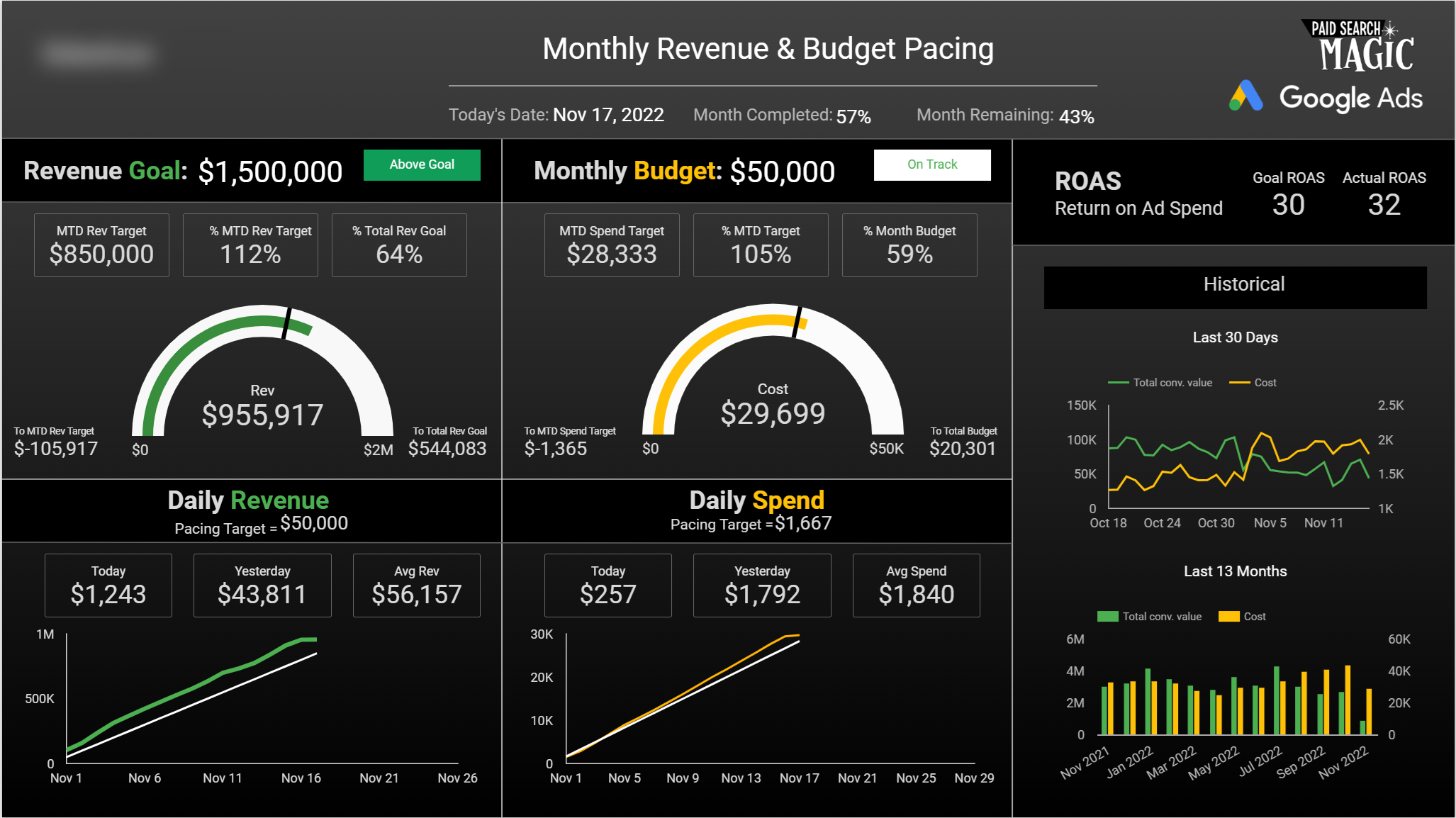The width and height of the screenshot is (1456, 818).
Task: Click Total conv. value legend line in Last 30 Days
Action: point(1118,383)
